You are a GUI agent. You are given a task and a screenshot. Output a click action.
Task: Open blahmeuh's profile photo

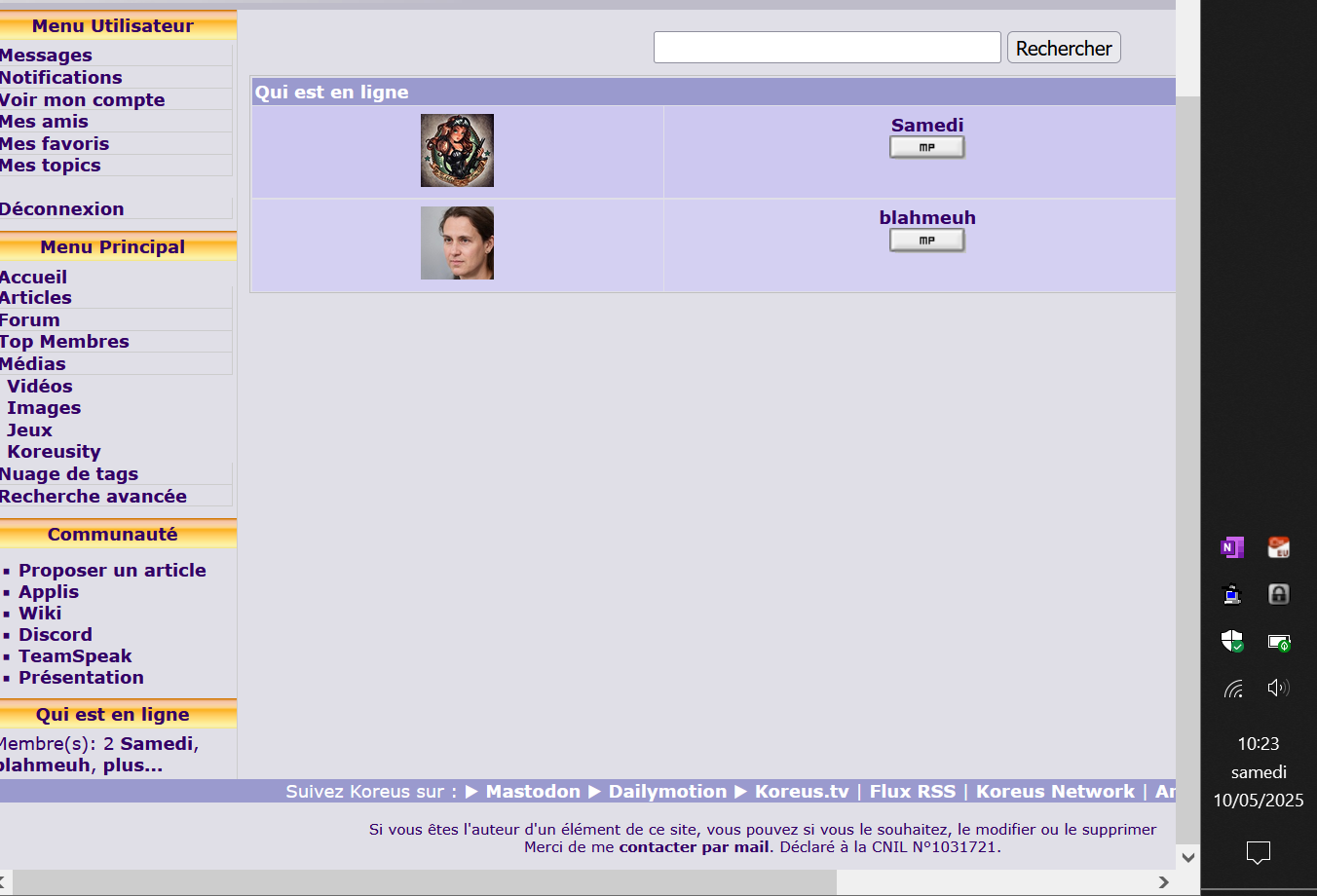click(457, 243)
